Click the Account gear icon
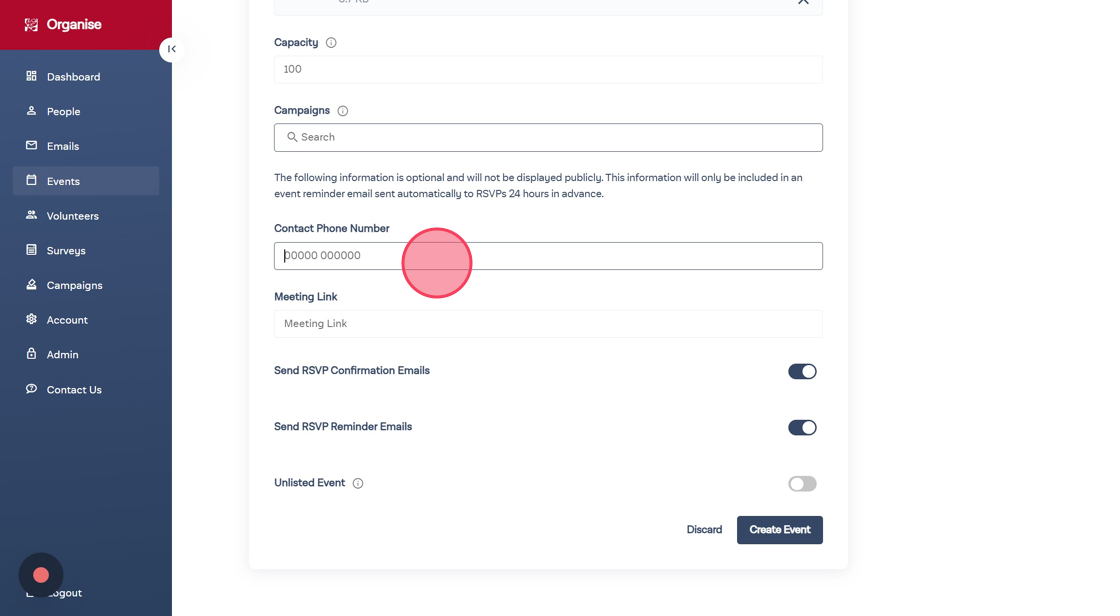The width and height of the screenshot is (1120, 616). point(31,319)
